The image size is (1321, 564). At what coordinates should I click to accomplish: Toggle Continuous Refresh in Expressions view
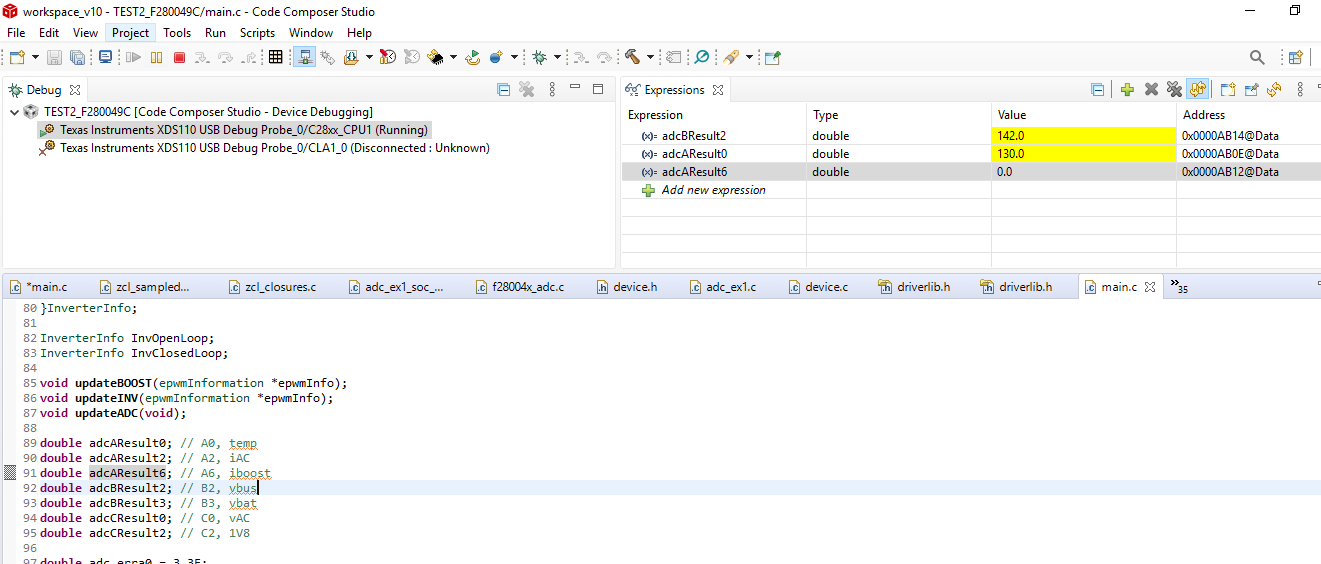pyautogui.click(x=1198, y=89)
